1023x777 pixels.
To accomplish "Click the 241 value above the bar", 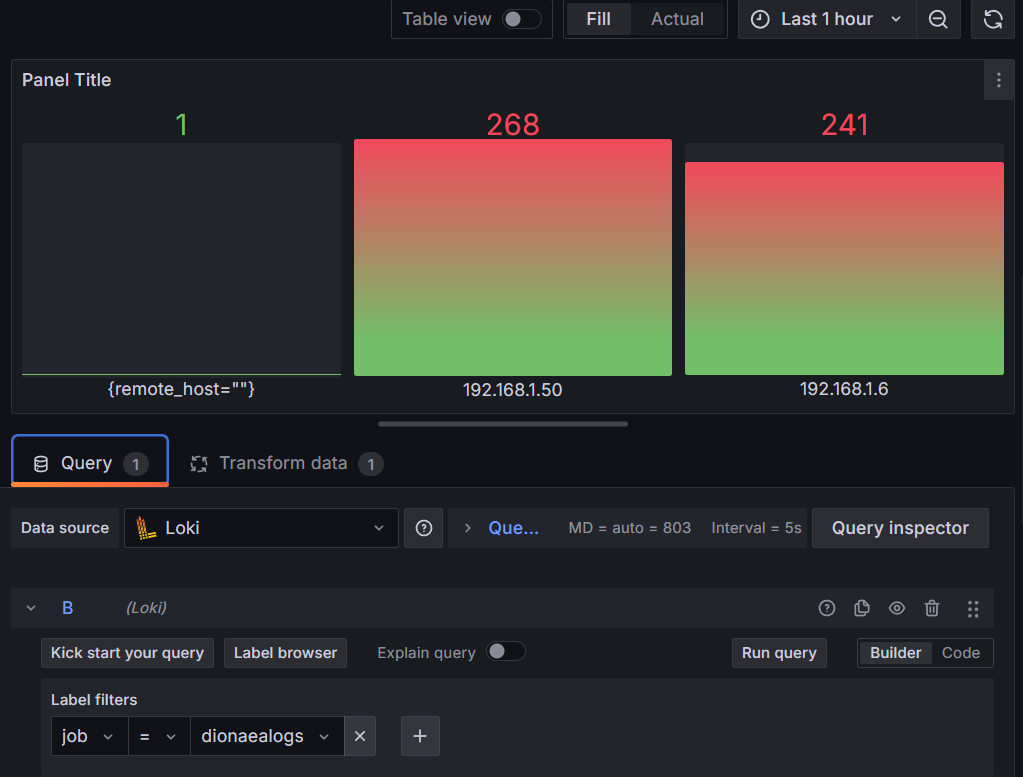I will (844, 124).
